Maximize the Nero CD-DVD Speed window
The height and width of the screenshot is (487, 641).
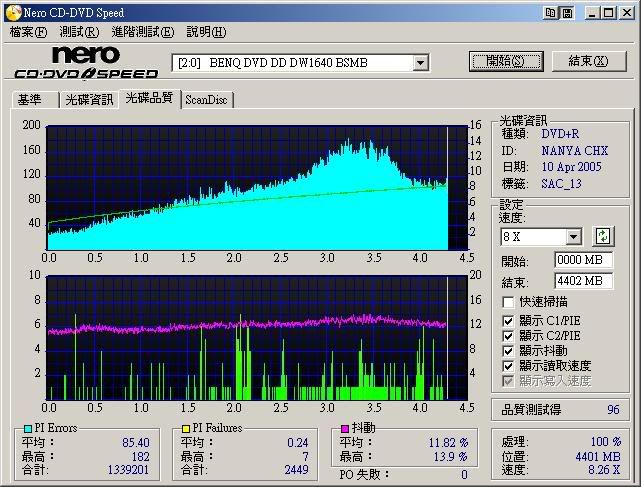click(609, 13)
